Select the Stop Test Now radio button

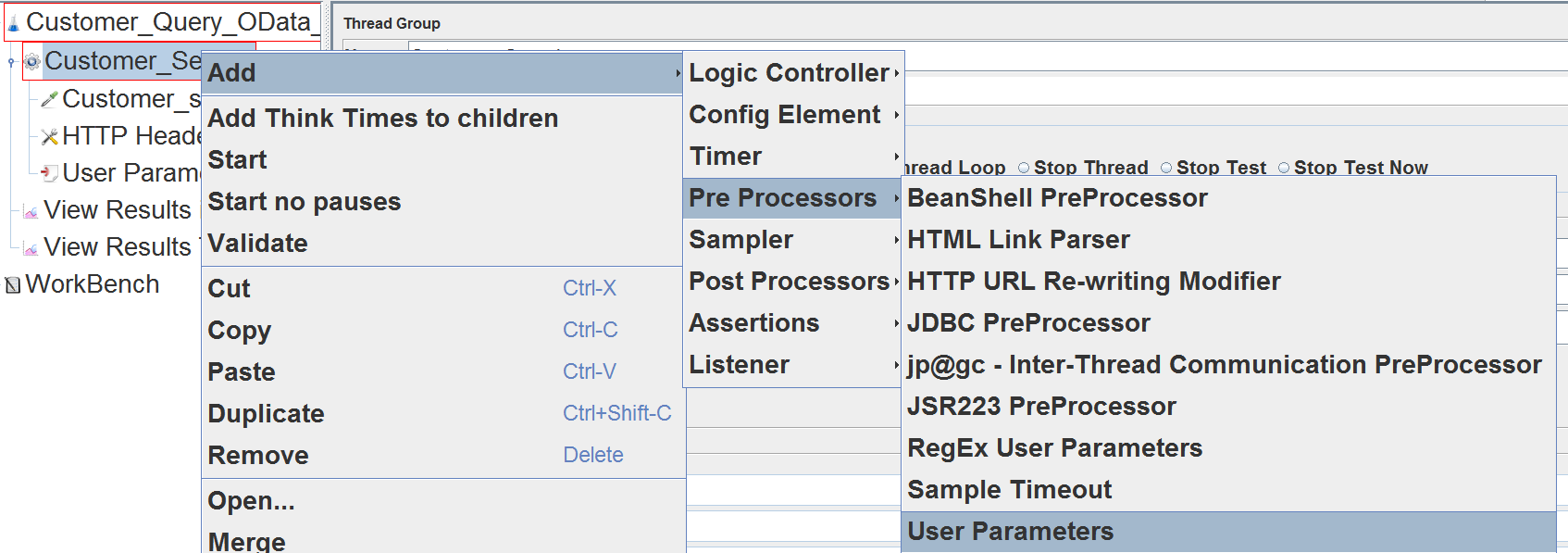(x=1284, y=168)
